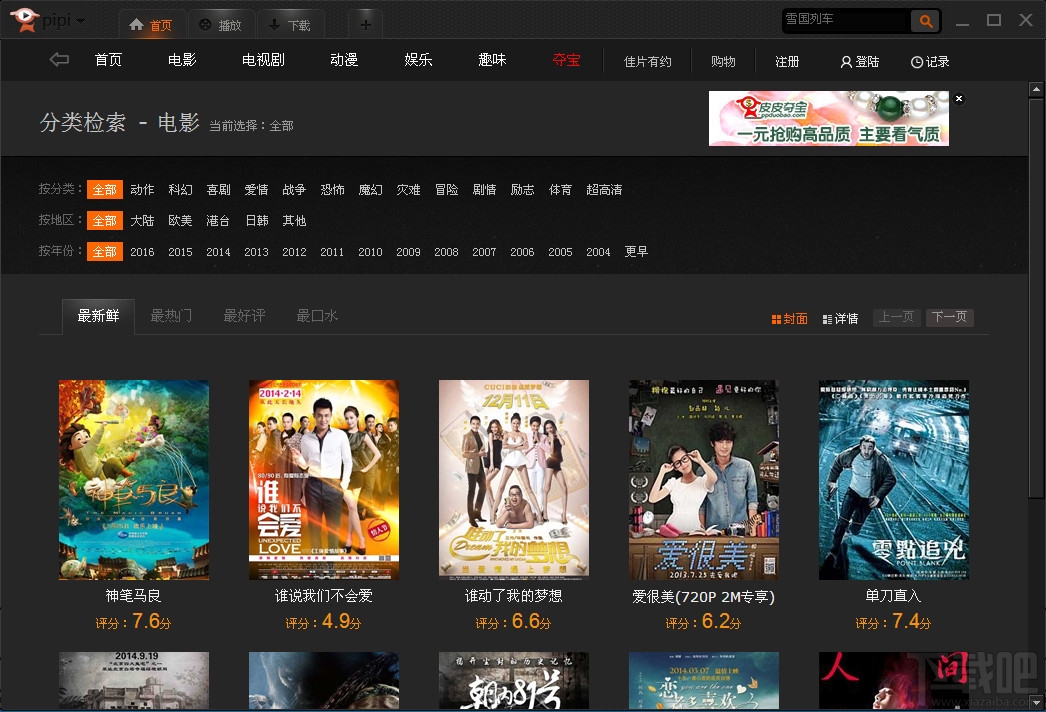Switch to the 首页 home tab
1046x712 pixels.
tap(152, 25)
